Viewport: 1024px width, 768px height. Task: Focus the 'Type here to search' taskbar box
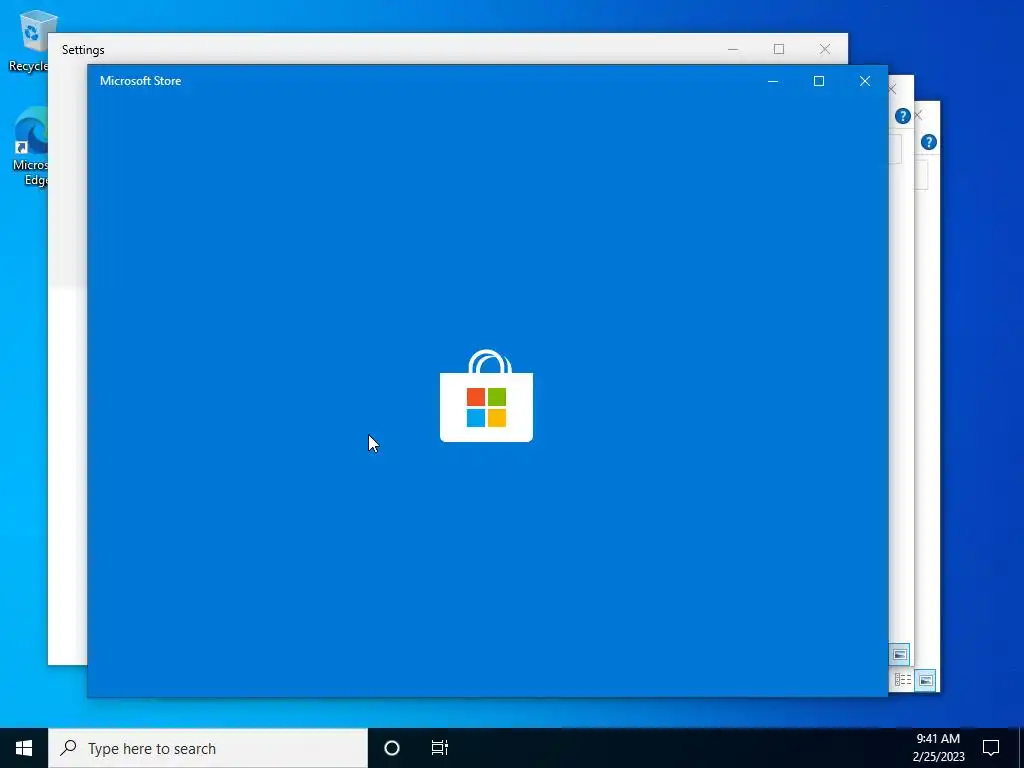pyautogui.click(x=208, y=748)
